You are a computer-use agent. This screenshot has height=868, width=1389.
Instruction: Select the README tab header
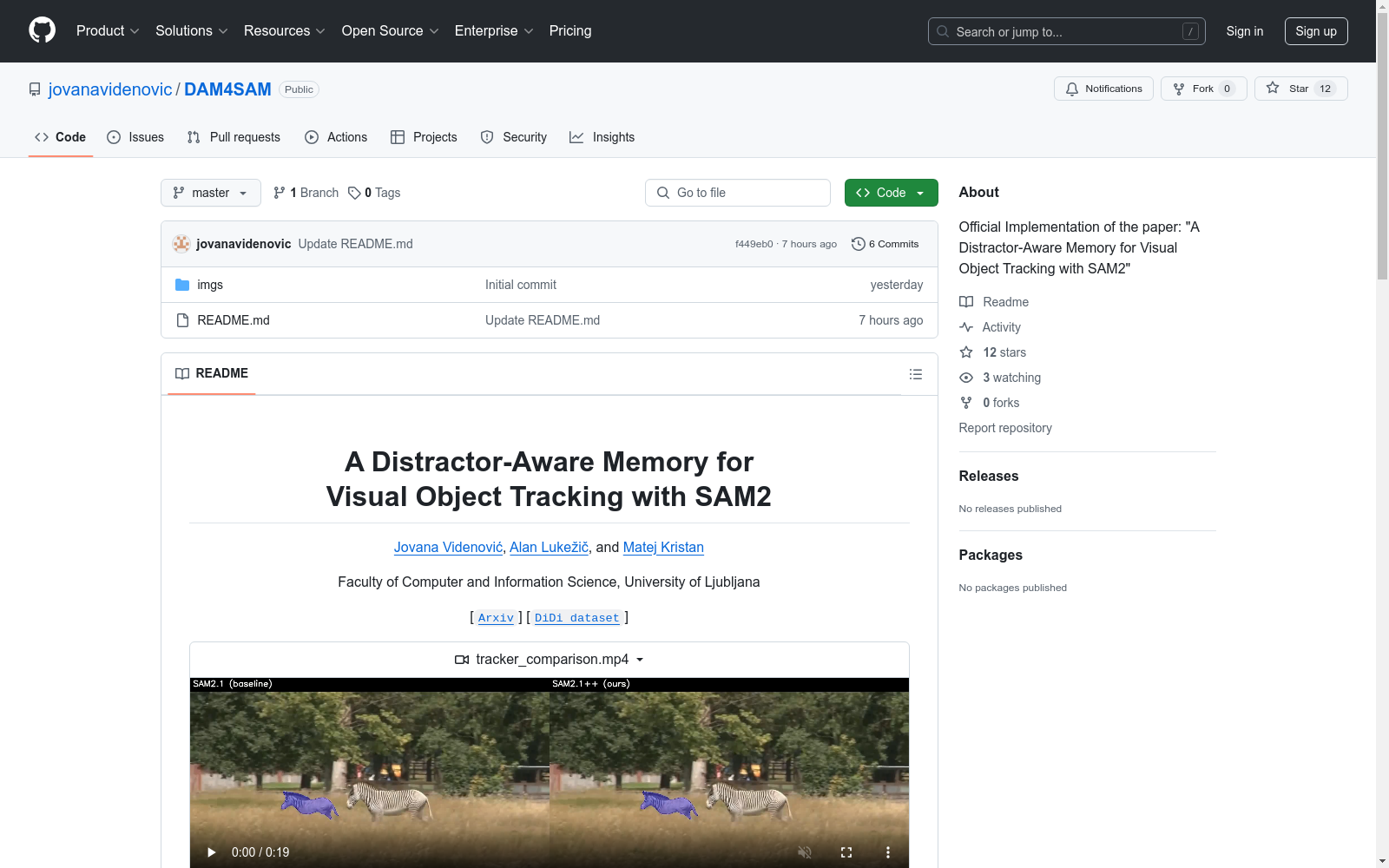click(212, 373)
